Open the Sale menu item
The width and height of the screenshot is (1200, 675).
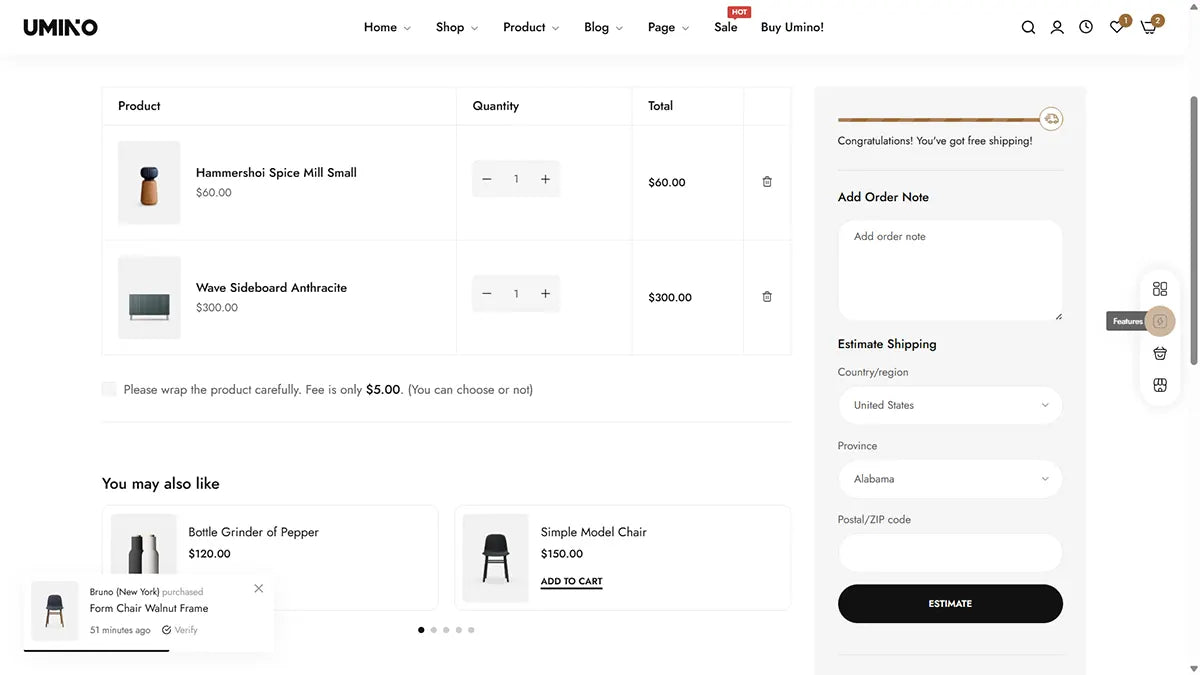point(726,28)
